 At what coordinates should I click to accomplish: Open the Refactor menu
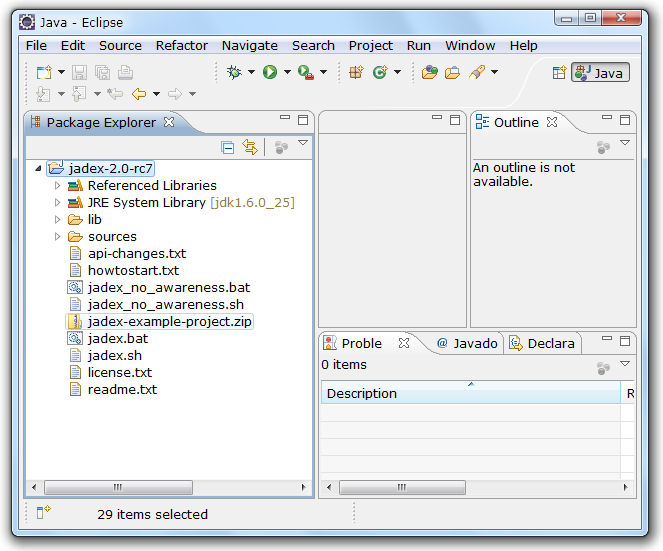click(x=182, y=45)
